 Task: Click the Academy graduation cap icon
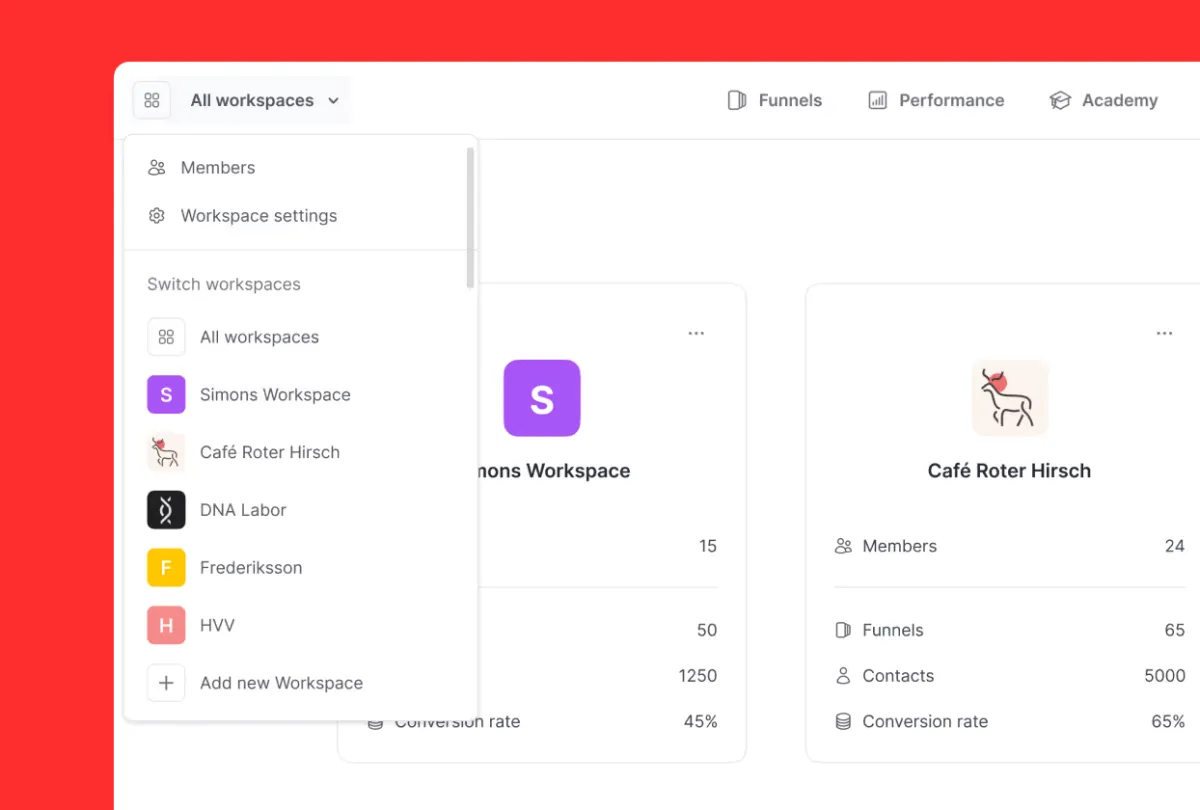coord(1060,100)
